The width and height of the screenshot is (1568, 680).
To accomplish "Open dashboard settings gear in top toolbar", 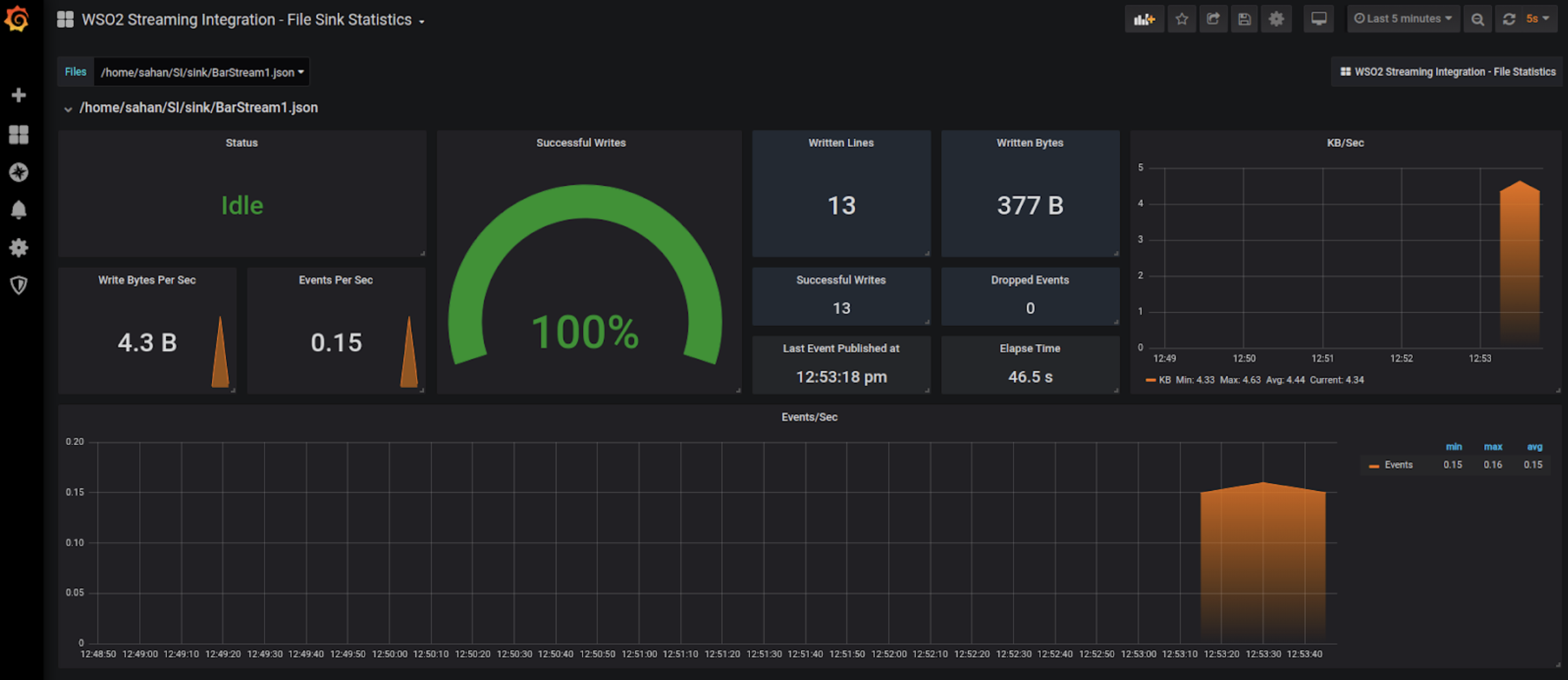I will click(1276, 19).
